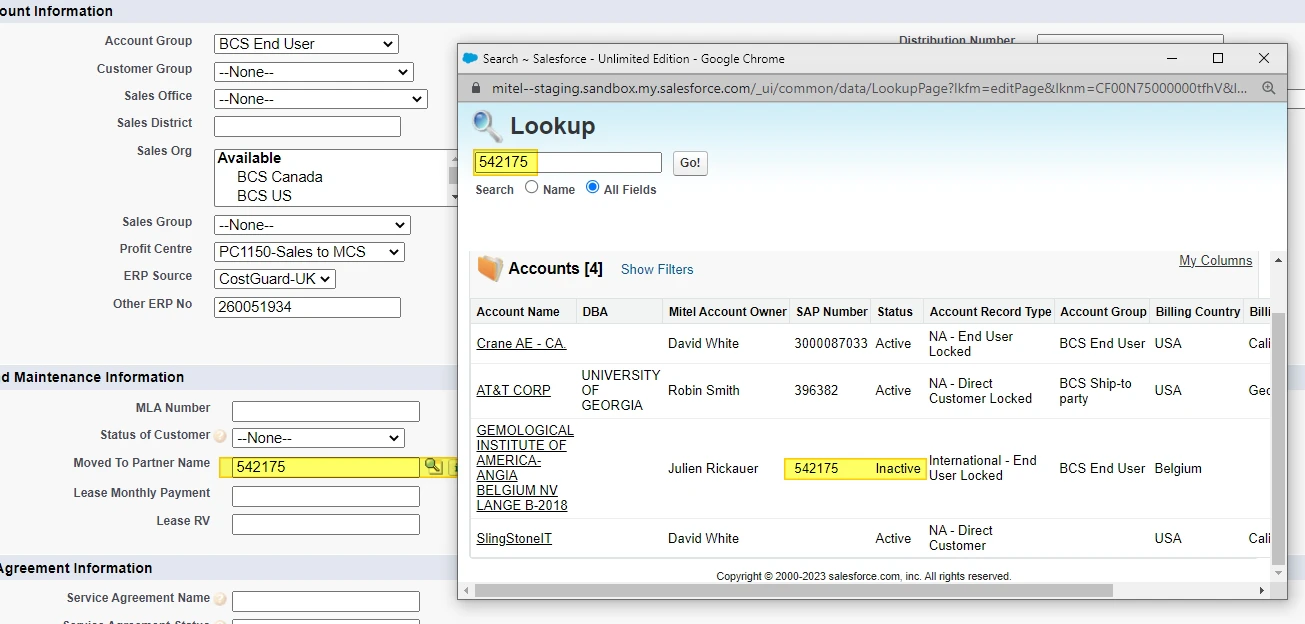1305x624 pixels.
Task: Open the GEMOLOGICAL INSTITUTE OF AMERICA account link
Action: tap(525, 468)
